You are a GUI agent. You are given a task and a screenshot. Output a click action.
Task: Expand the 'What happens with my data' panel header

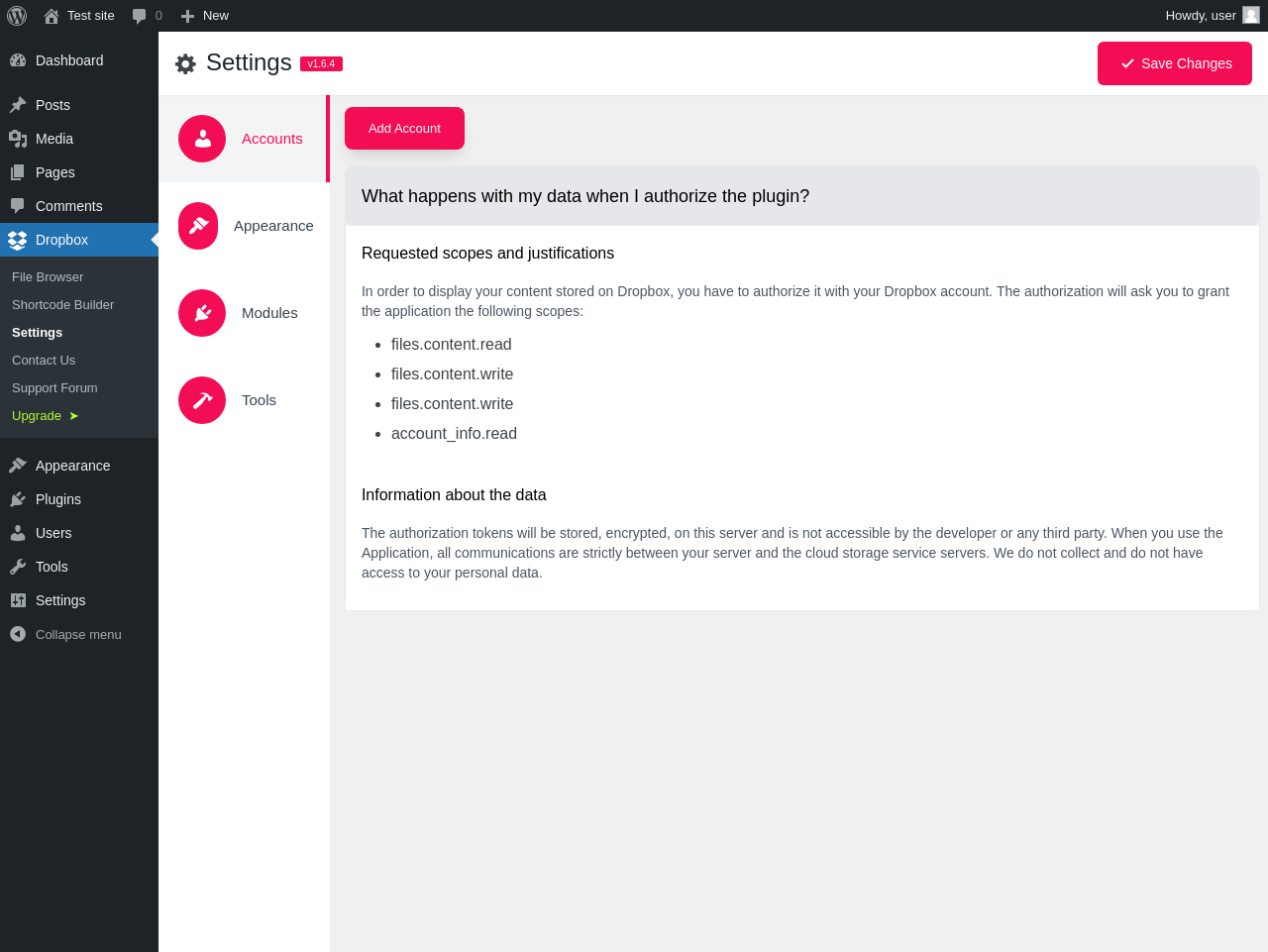(x=802, y=196)
